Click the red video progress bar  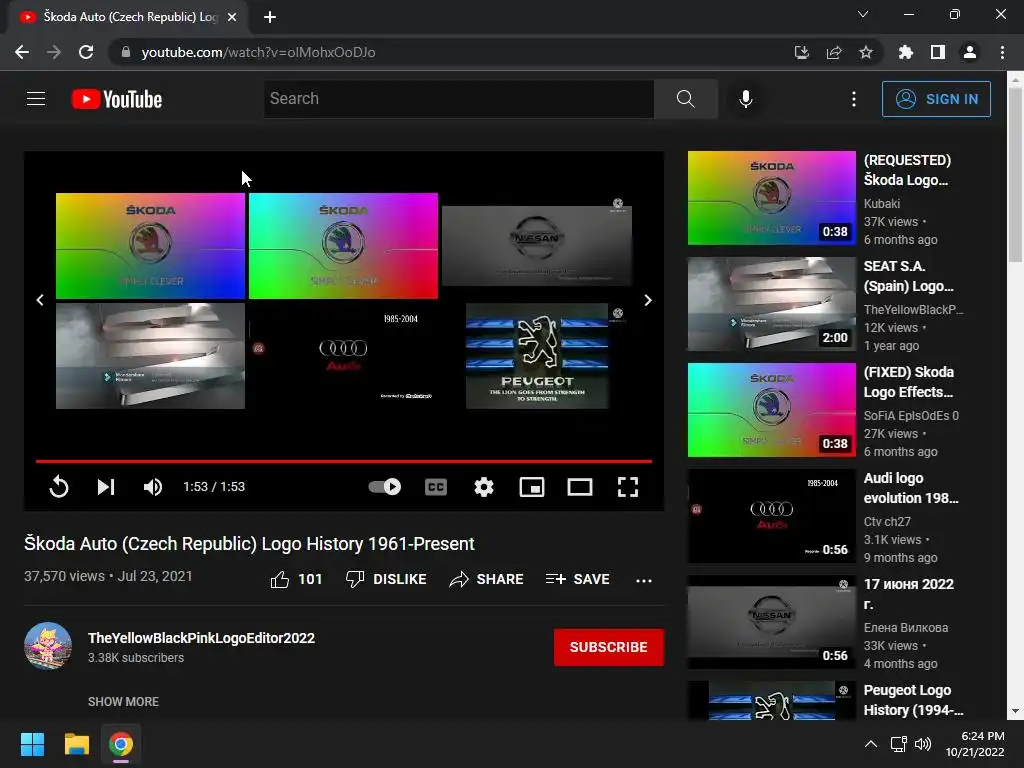coord(344,461)
